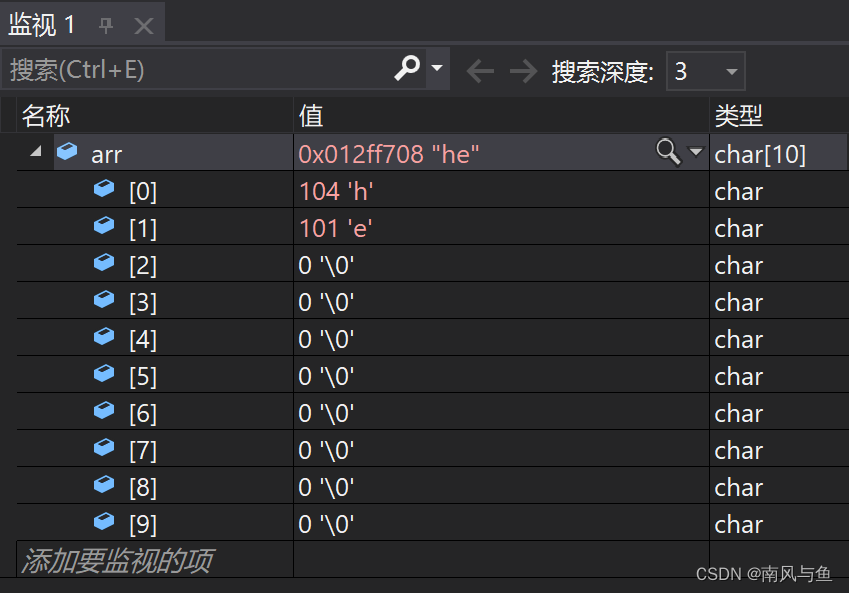
Task: Click the cube icon for element [6]
Action: (104, 410)
